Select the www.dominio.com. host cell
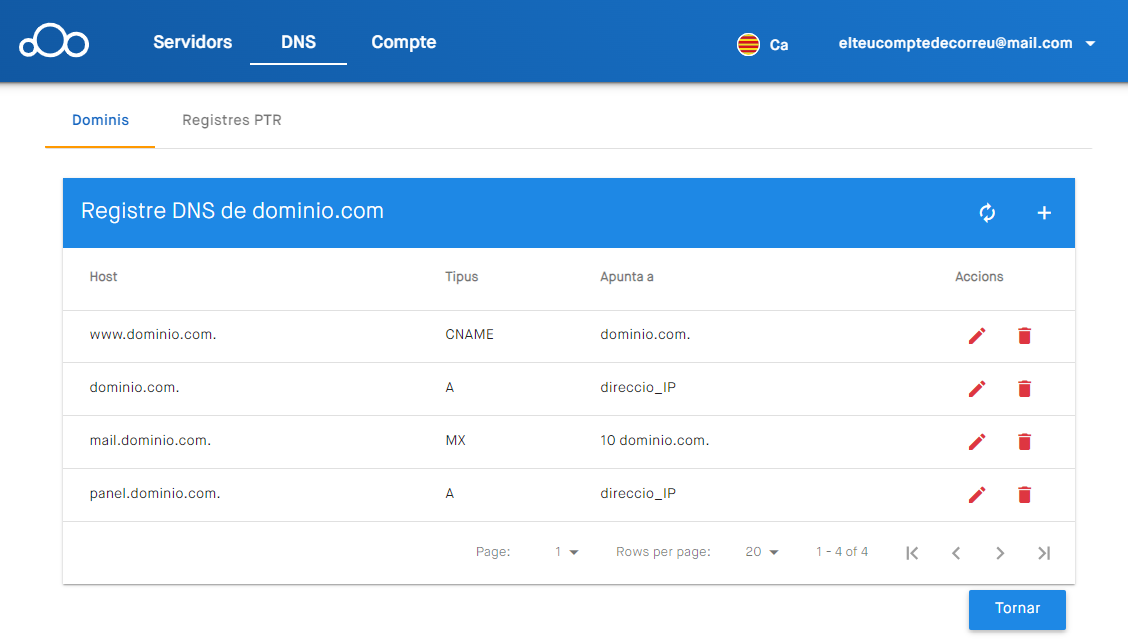This screenshot has height=641, width=1128. pos(153,335)
